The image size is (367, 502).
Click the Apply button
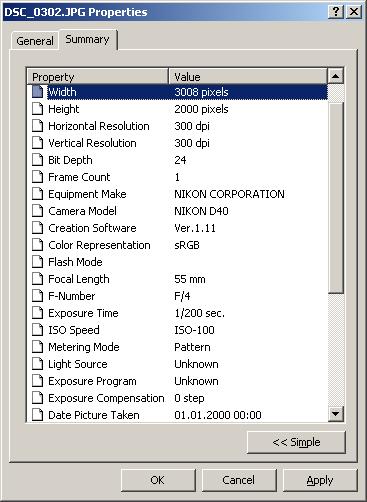pos(320,480)
